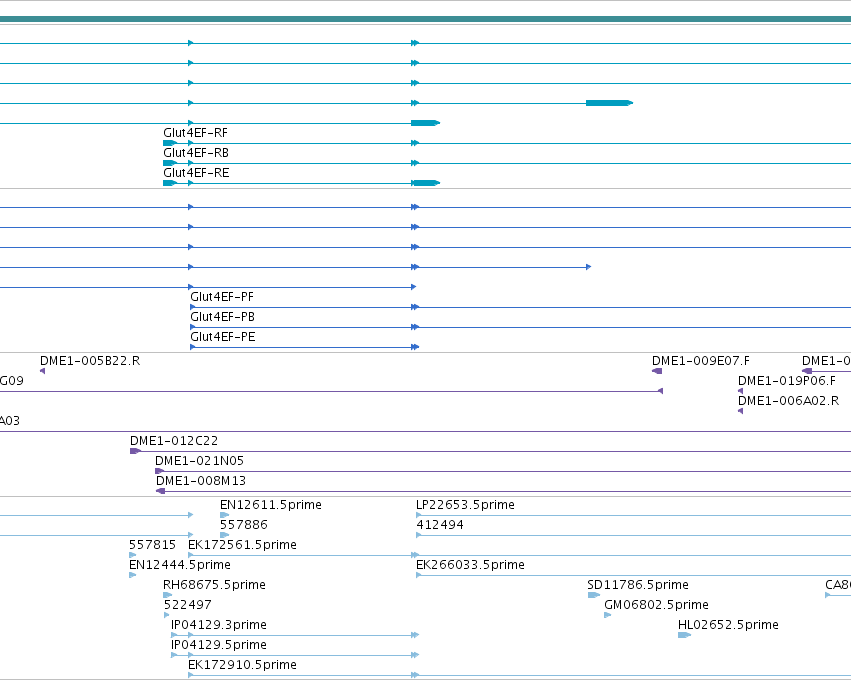Select the EK172561.5prime EST label
The height and width of the screenshot is (680, 851).
242,545
